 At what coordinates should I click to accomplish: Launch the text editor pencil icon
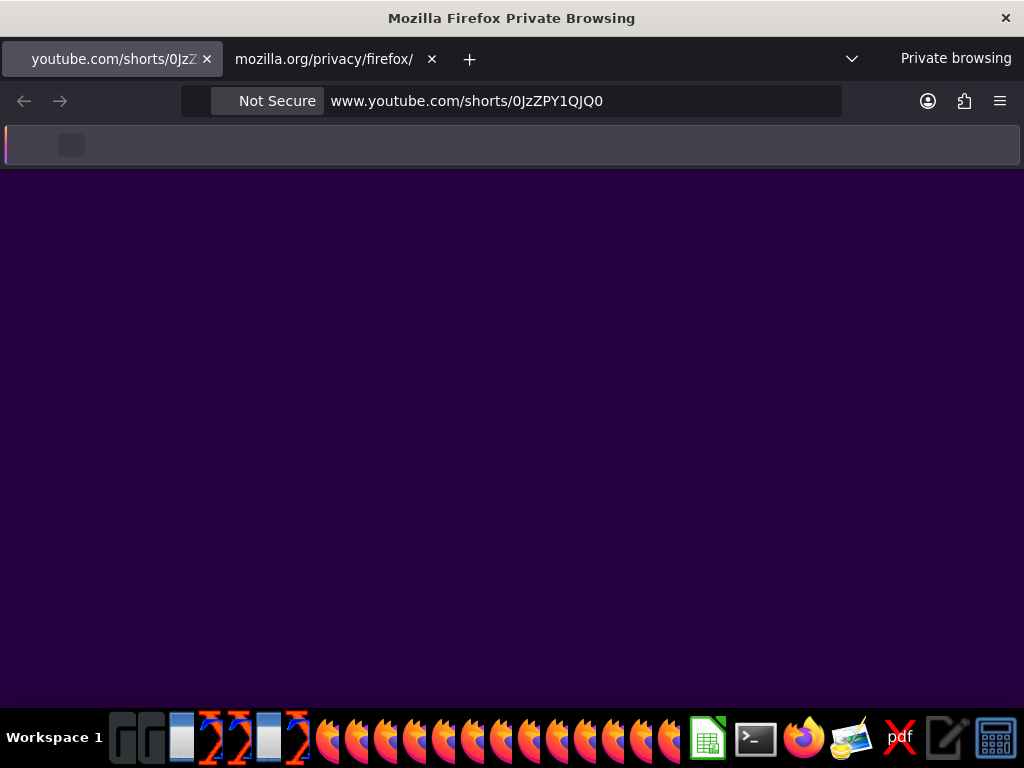tap(948, 739)
